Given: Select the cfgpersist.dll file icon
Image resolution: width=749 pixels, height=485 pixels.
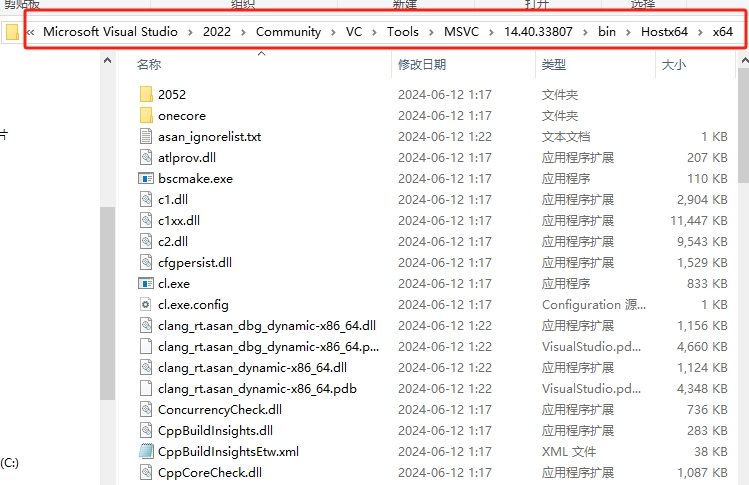Looking at the screenshot, I should 146,262.
